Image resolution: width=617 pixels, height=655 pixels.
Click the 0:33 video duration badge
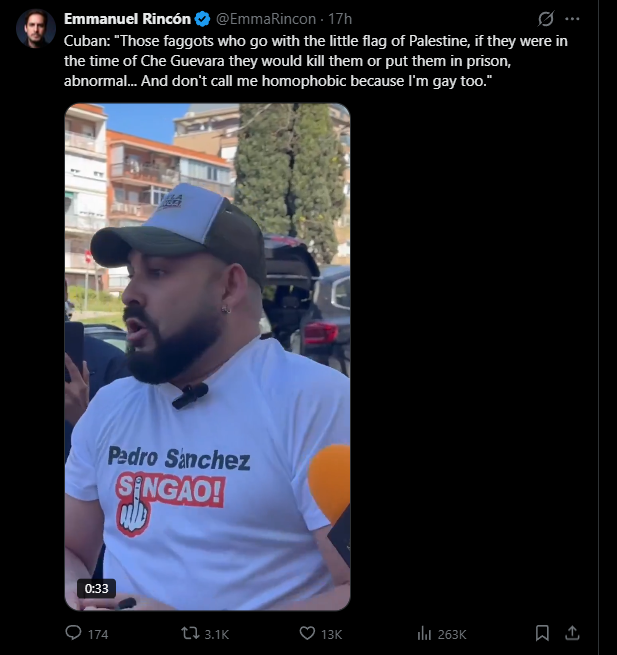pos(96,588)
